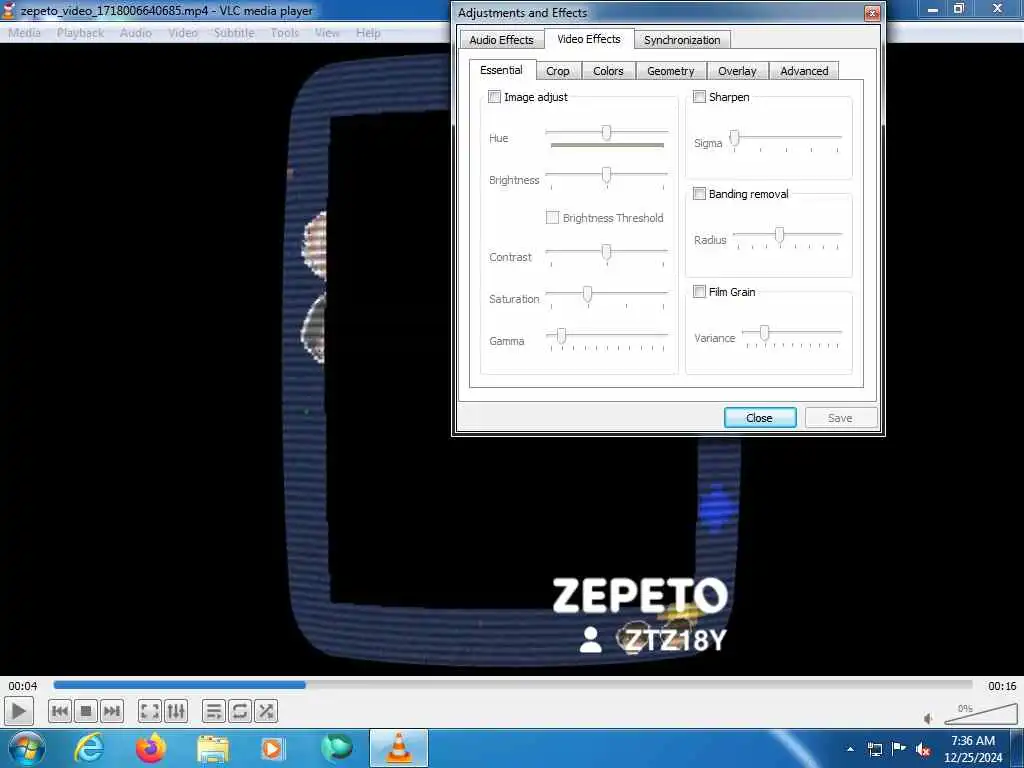Image resolution: width=1024 pixels, height=768 pixels.
Task: Jump to previous media track
Action: (x=59, y=711)
